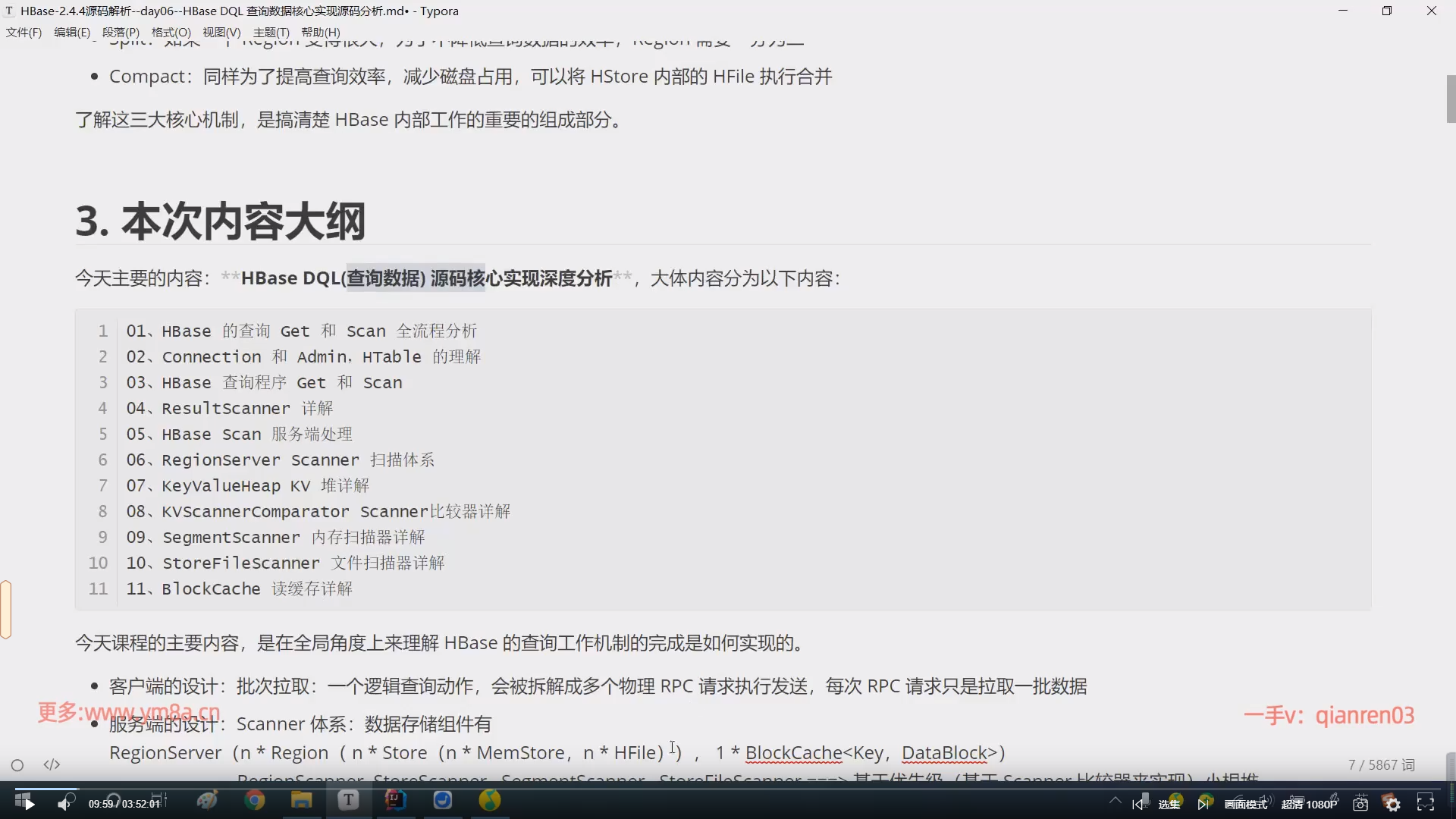
Task: Skip to next episode icon
Action: click(1203, 804)
